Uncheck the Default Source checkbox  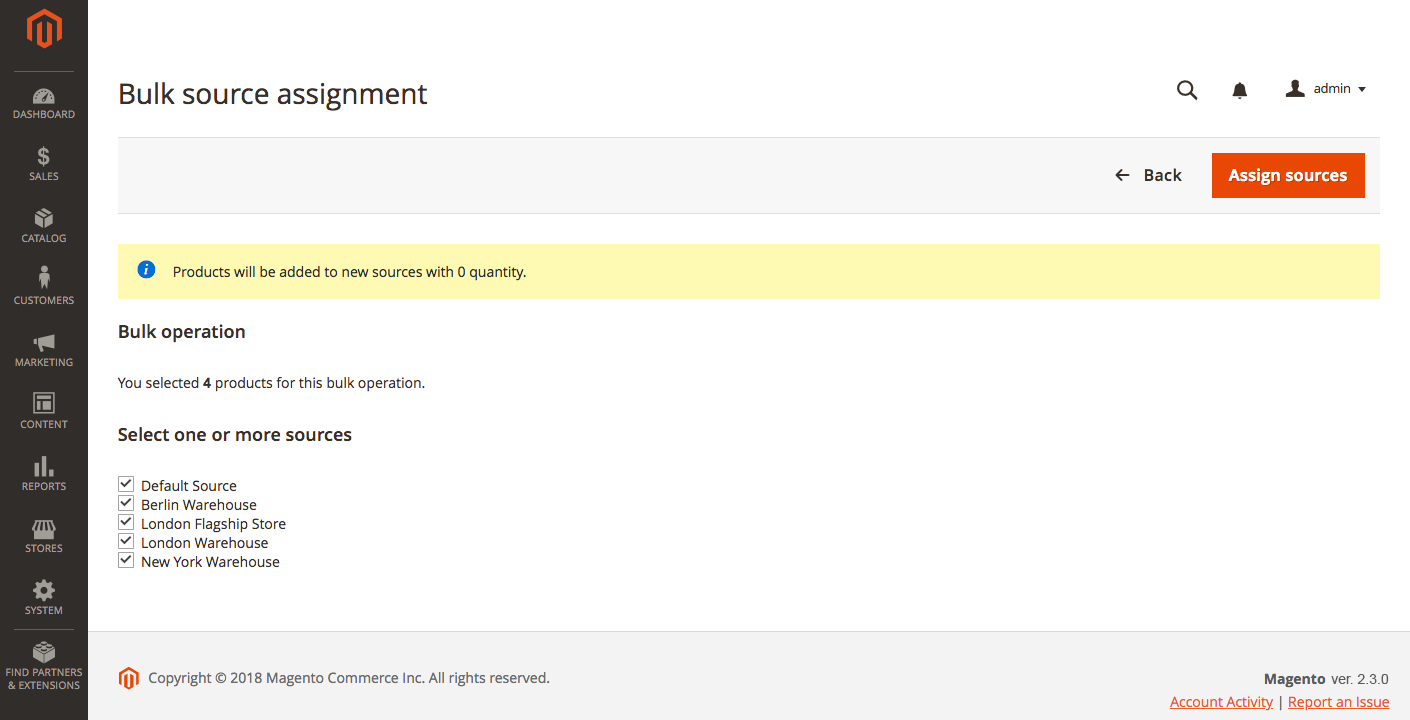click(x=126, y=485)
